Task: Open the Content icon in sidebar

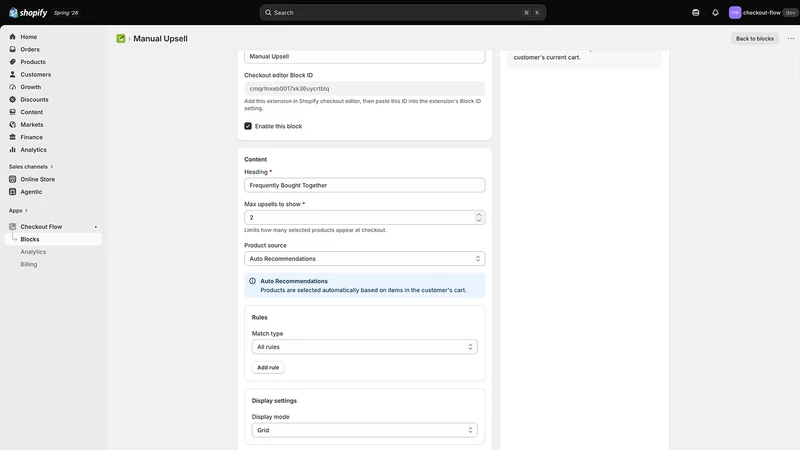Action: (13, 112)
